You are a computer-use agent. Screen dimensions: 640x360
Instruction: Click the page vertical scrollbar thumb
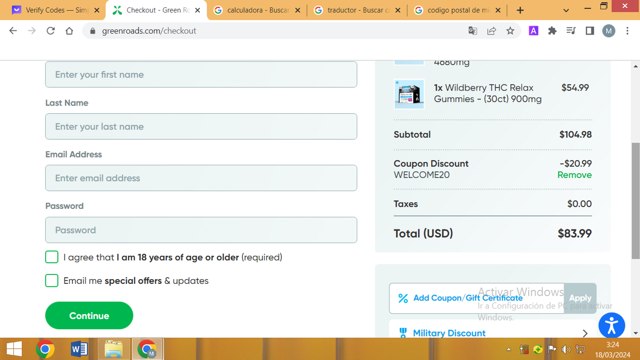pos(636,200)
